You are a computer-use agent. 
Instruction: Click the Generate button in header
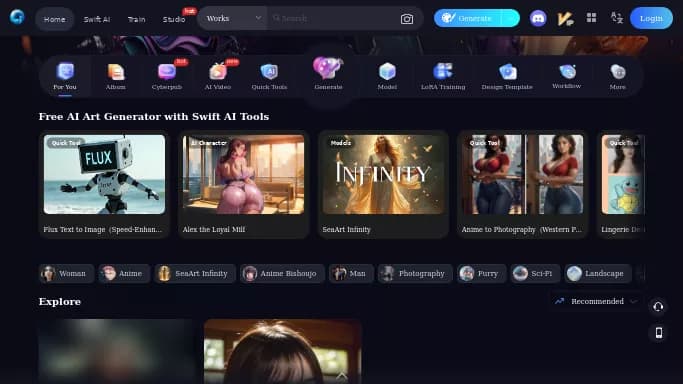click(467, 18)
